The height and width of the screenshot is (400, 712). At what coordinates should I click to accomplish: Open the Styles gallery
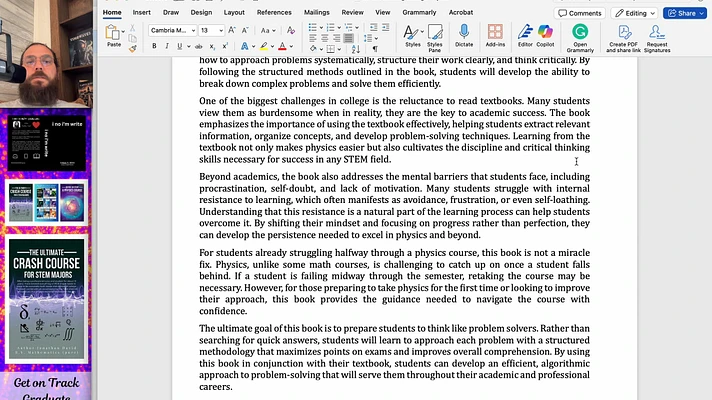pos(412,36)
